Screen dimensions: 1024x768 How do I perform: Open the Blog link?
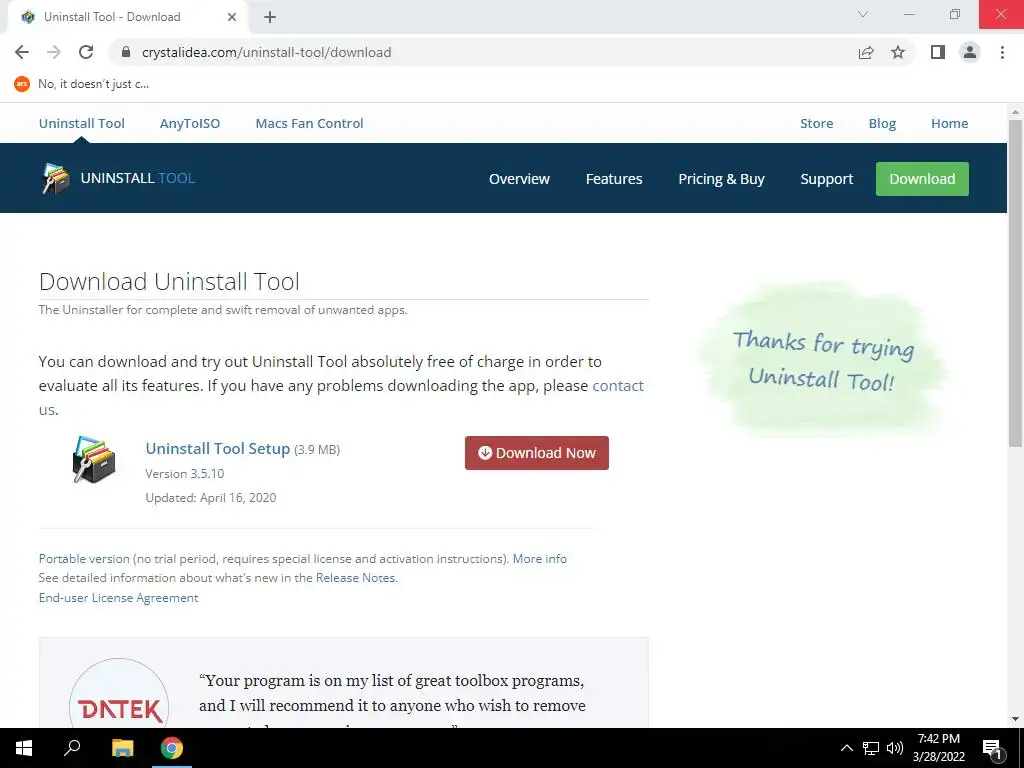click(882, 123)
